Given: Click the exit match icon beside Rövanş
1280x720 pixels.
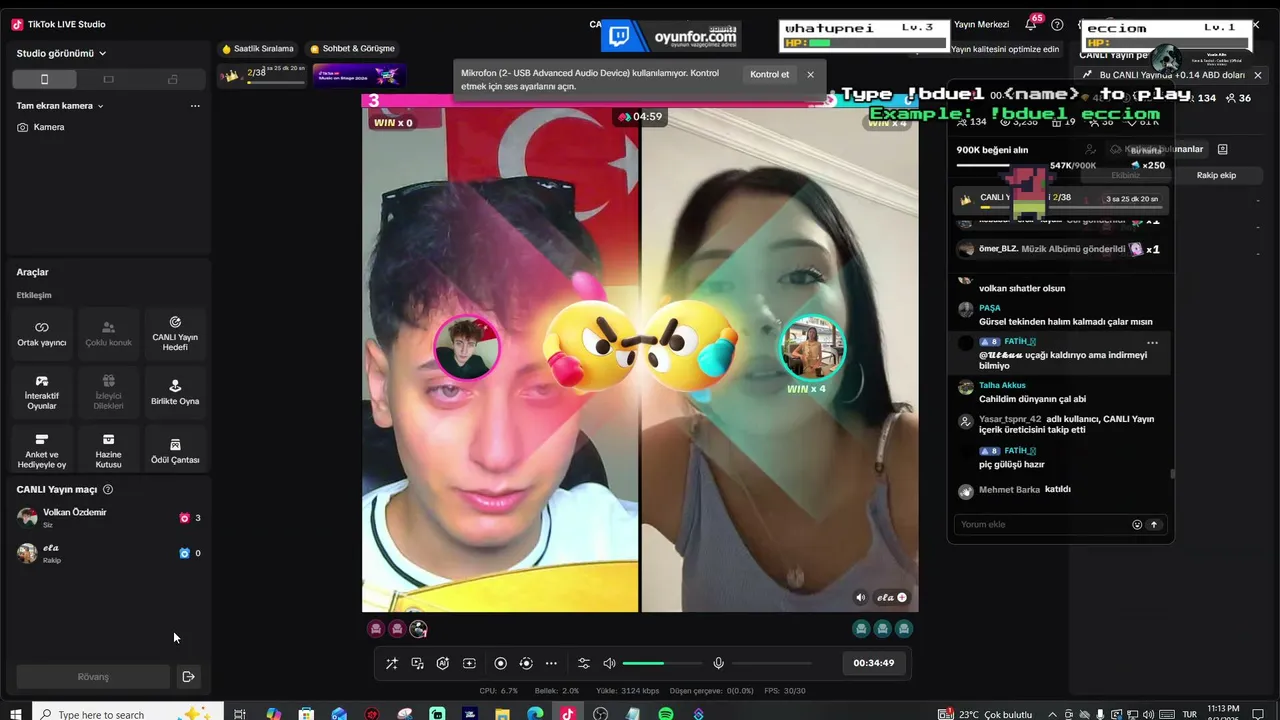Looking at the screenshot, I should click(188, 677).
